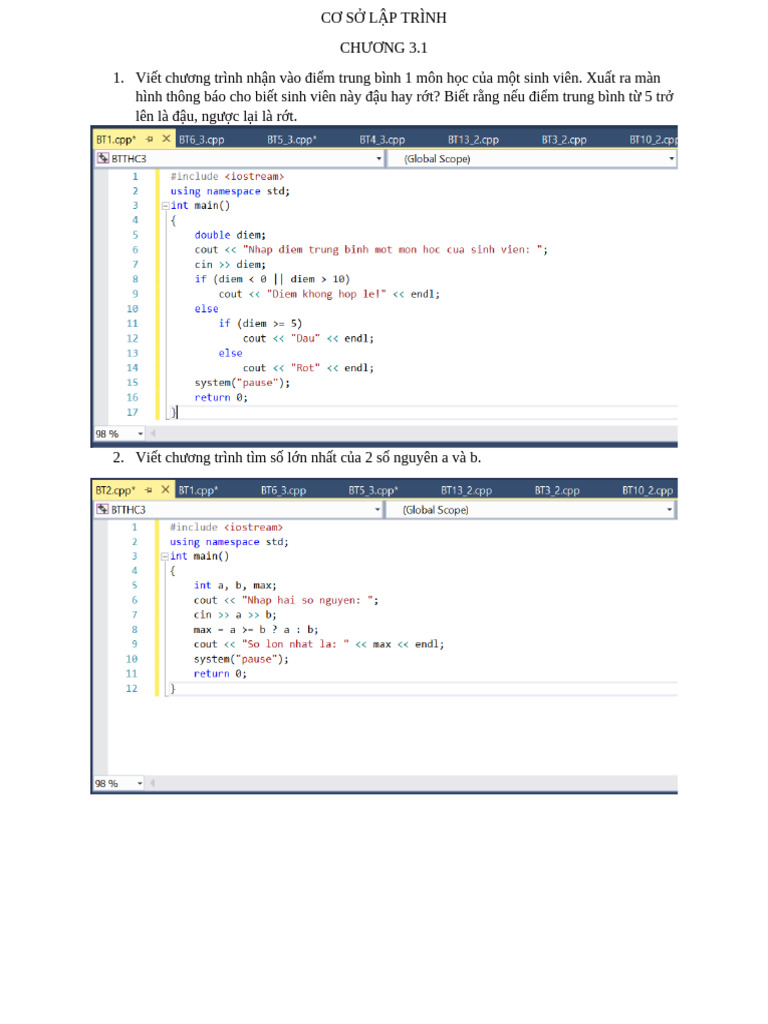768x1024 pixels.
Task: Click the scroll-left arrow below BT1.cpp code
Action: [153, 434]
